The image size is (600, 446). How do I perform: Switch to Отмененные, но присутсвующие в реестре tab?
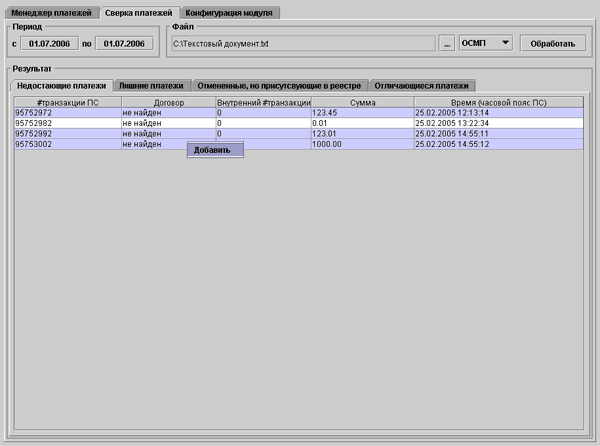(x=279, y=86)
